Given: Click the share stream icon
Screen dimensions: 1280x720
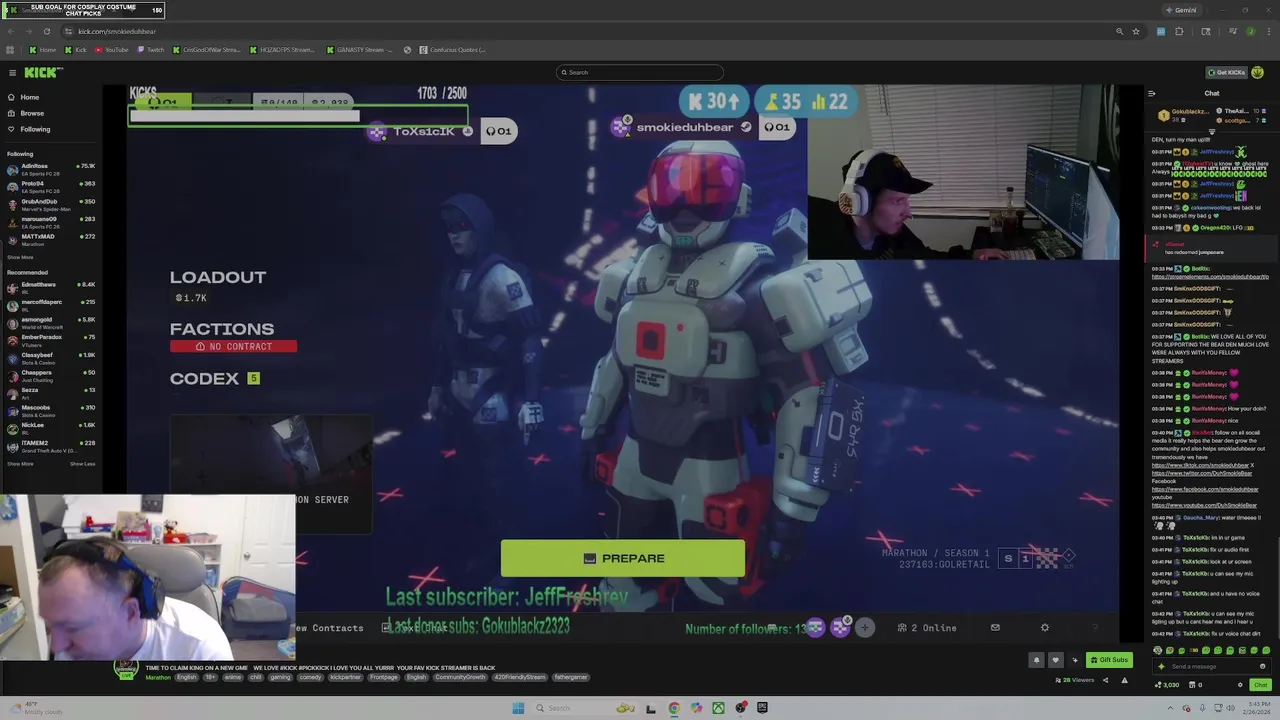Looking at the screenshot, I should coord(1105,680).
